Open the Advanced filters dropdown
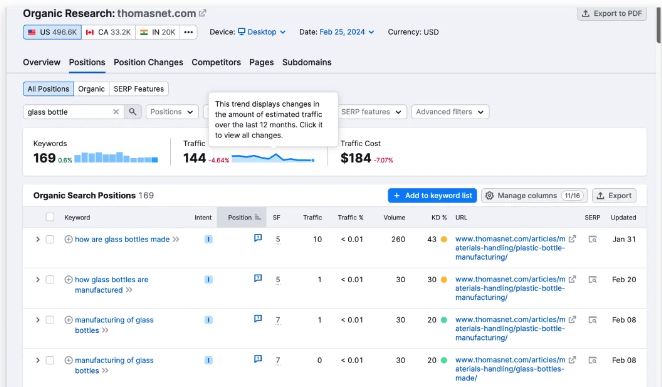The image size is (662, 387). point(450,112)
